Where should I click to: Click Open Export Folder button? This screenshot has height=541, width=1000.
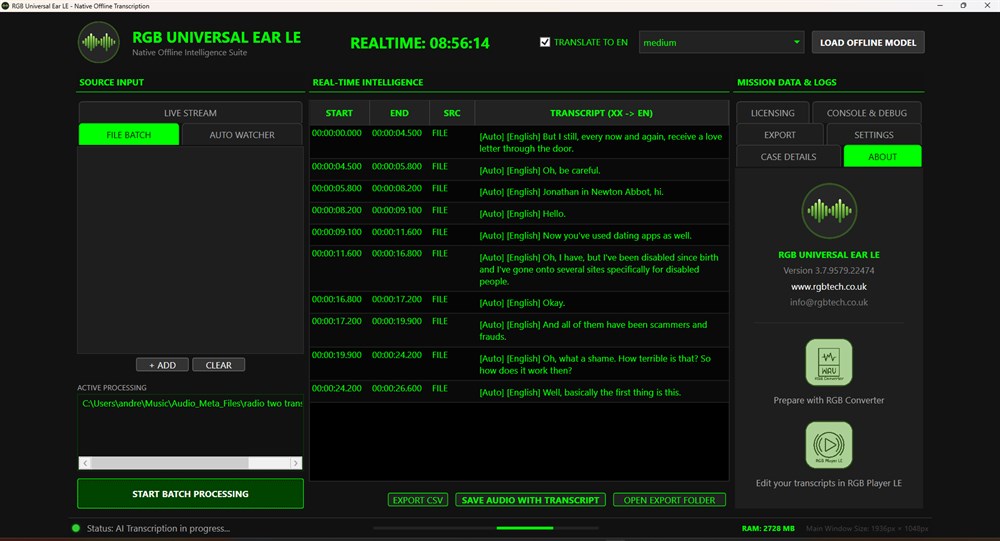[669, 500]
